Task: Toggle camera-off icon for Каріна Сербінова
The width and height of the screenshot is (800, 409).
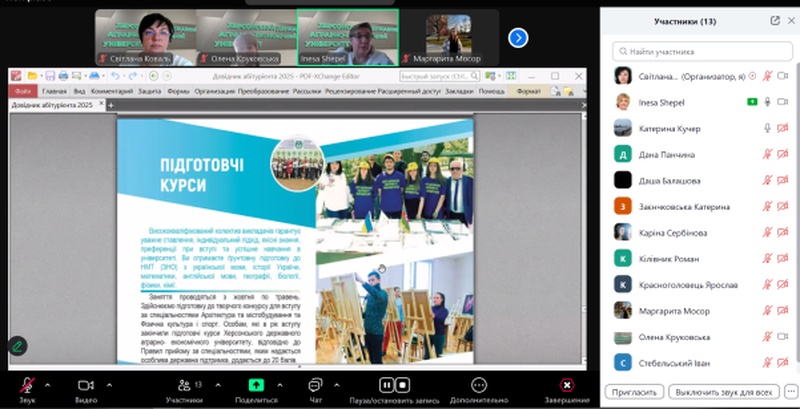Action: [x=783, y=233]
